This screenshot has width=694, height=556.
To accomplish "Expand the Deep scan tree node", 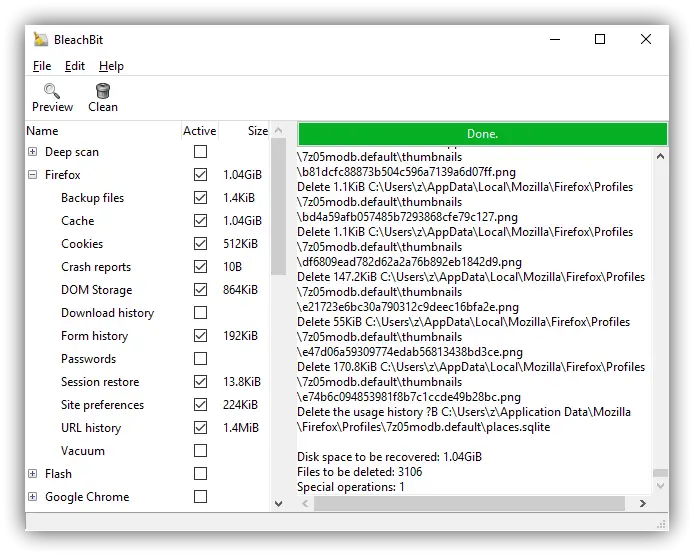I will (32, 152).
